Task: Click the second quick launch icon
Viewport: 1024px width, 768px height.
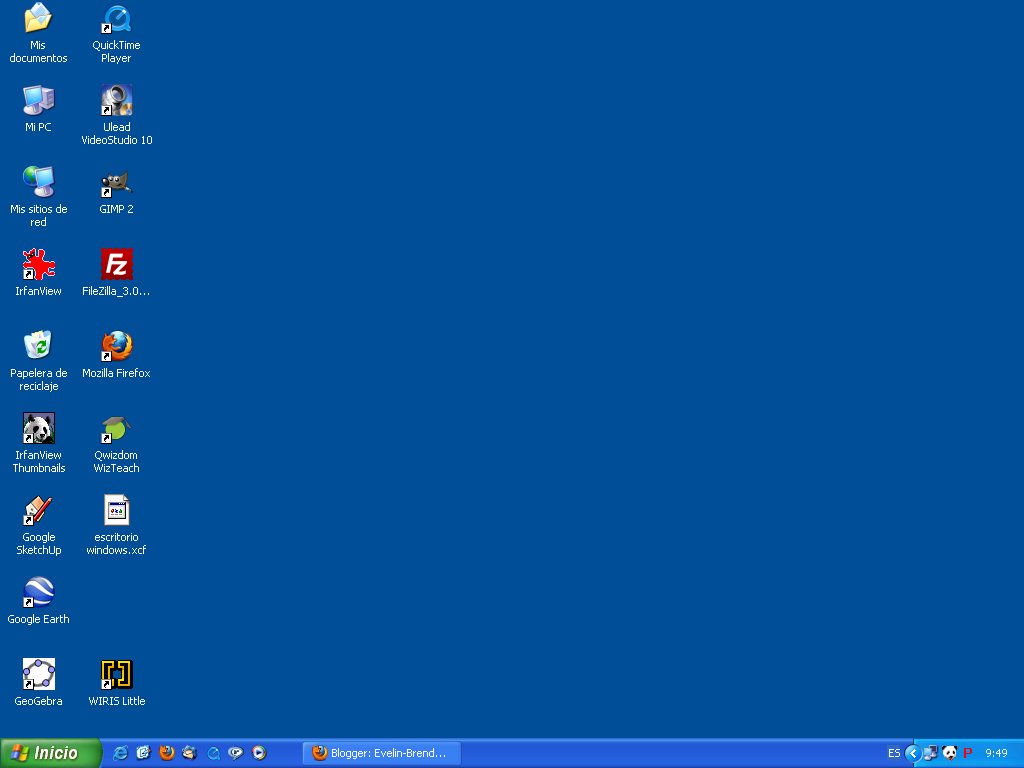Action: pyautogui.click(x=144, y=753)
